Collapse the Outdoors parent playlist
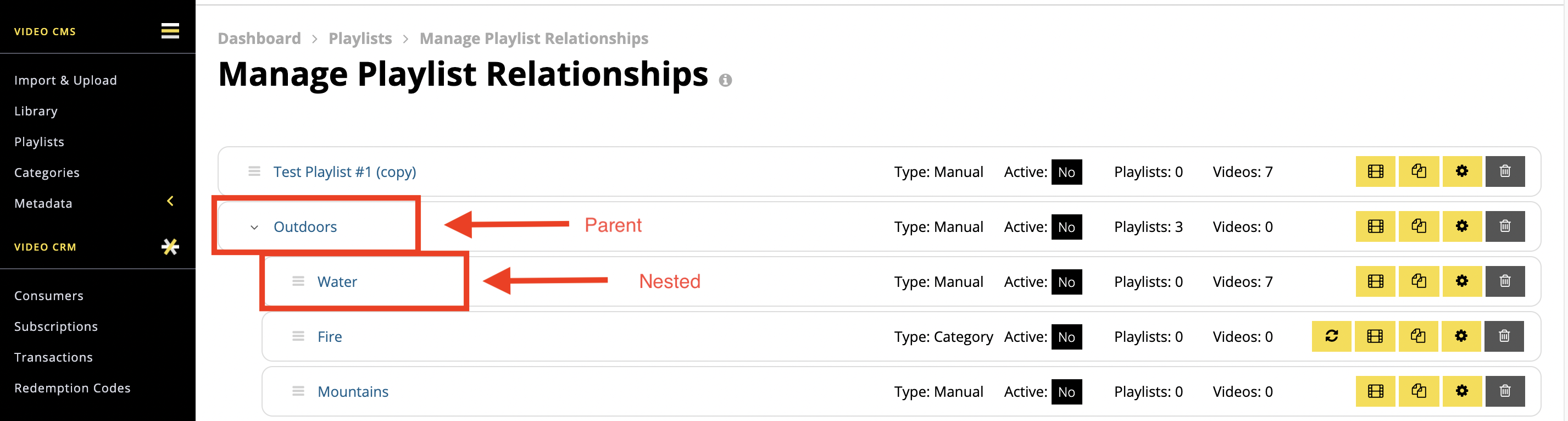This screenshot has height=421, width=1568. click(254, 227)
